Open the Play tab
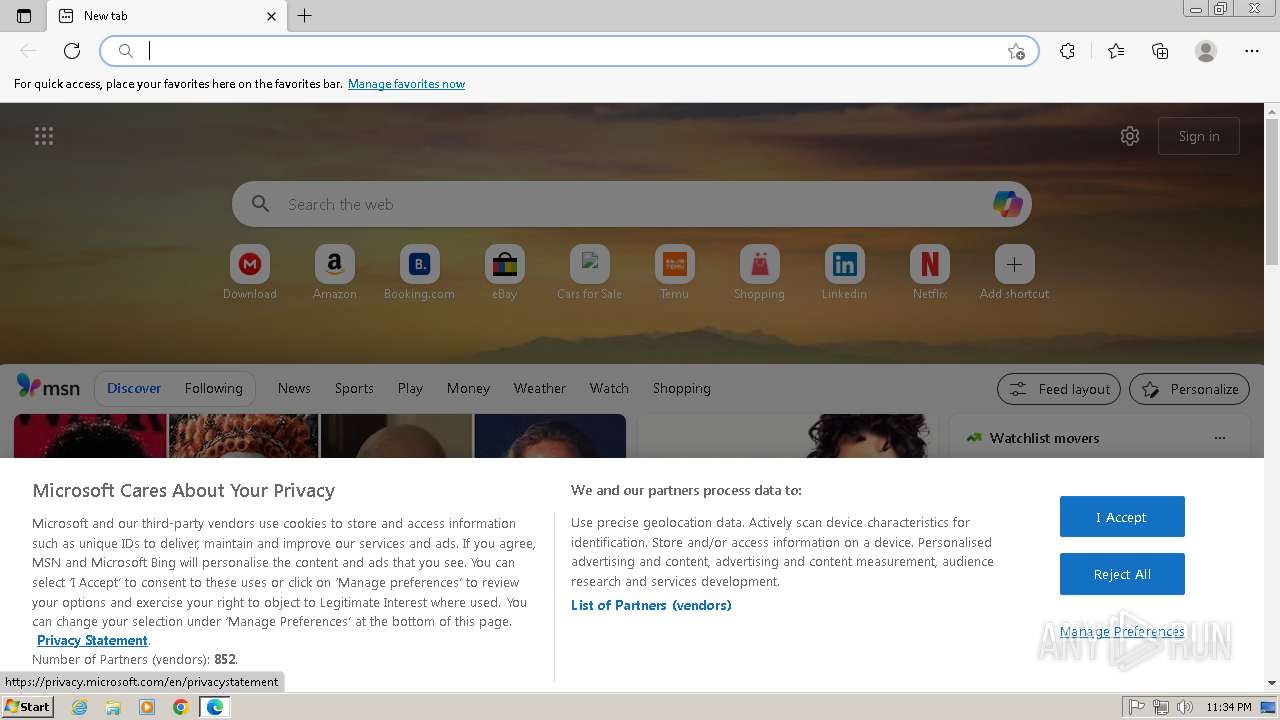The width and height of the screenshot is (1280, 720). (x=410, y=388)
